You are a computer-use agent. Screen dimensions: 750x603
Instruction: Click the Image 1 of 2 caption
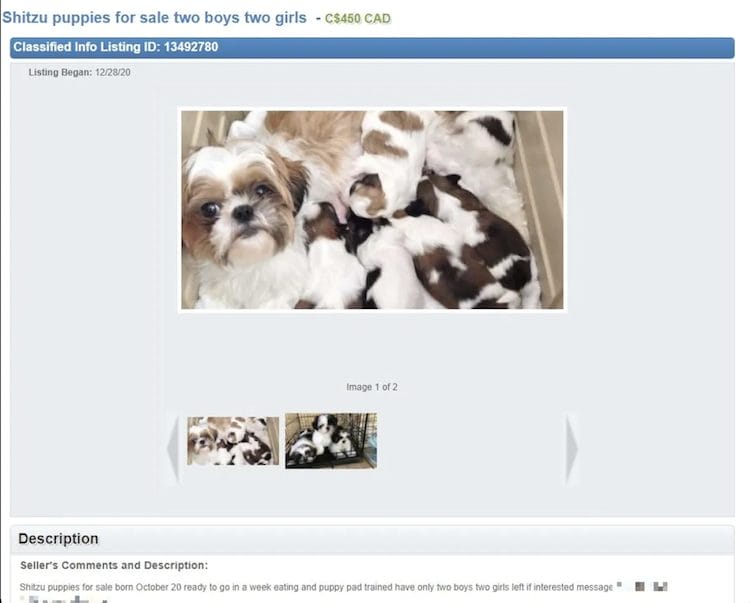click(372, 387)
